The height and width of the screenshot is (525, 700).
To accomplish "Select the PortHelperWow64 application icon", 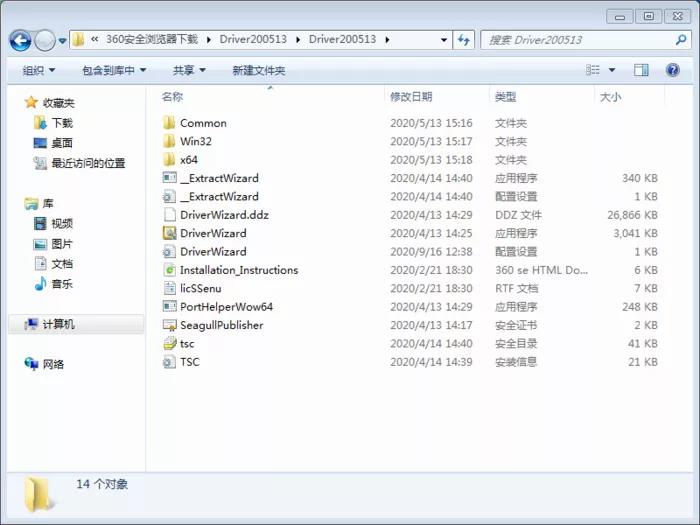I will 169,306.
